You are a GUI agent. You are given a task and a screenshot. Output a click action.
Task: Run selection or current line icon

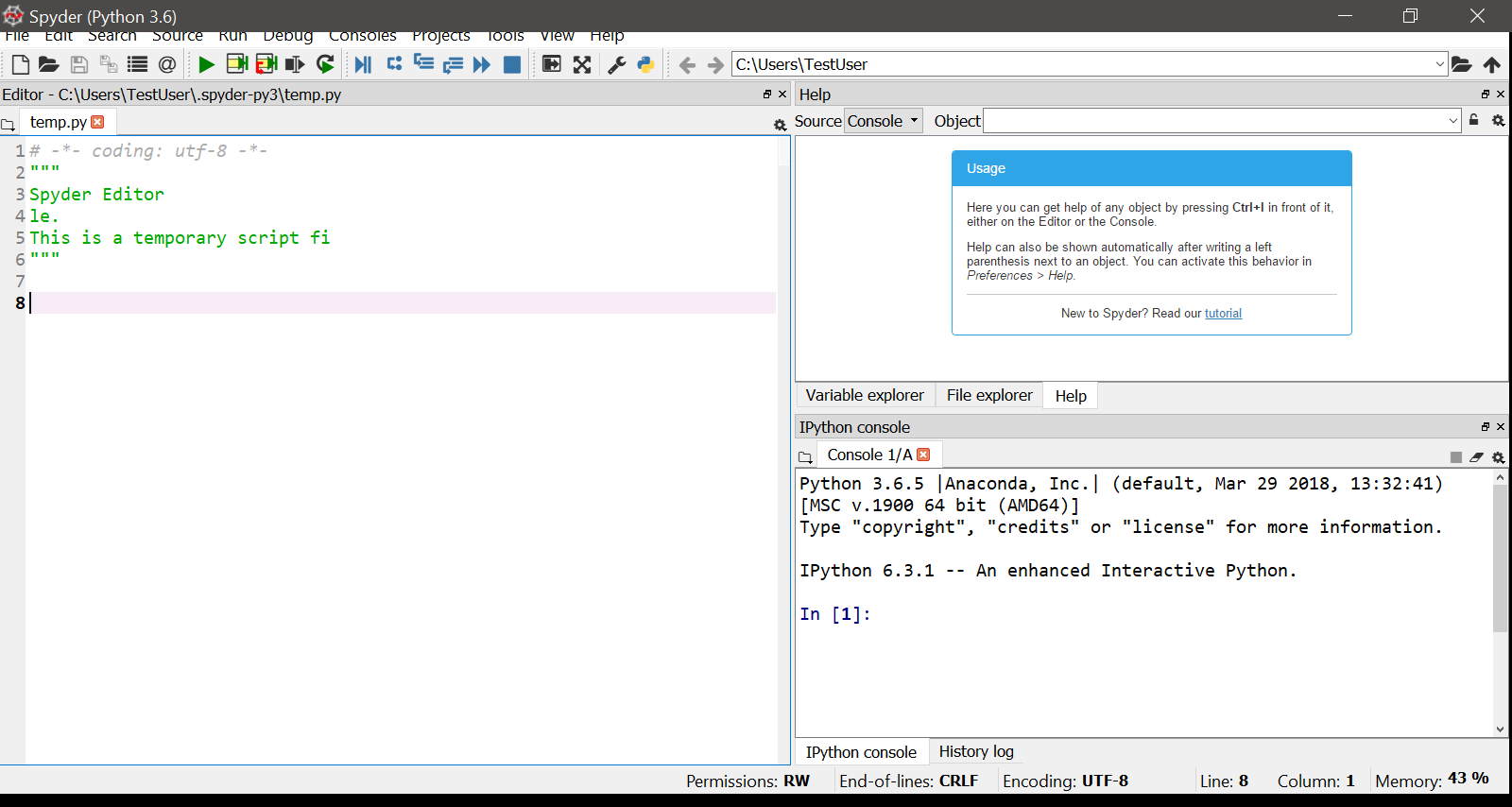point(296,64)
